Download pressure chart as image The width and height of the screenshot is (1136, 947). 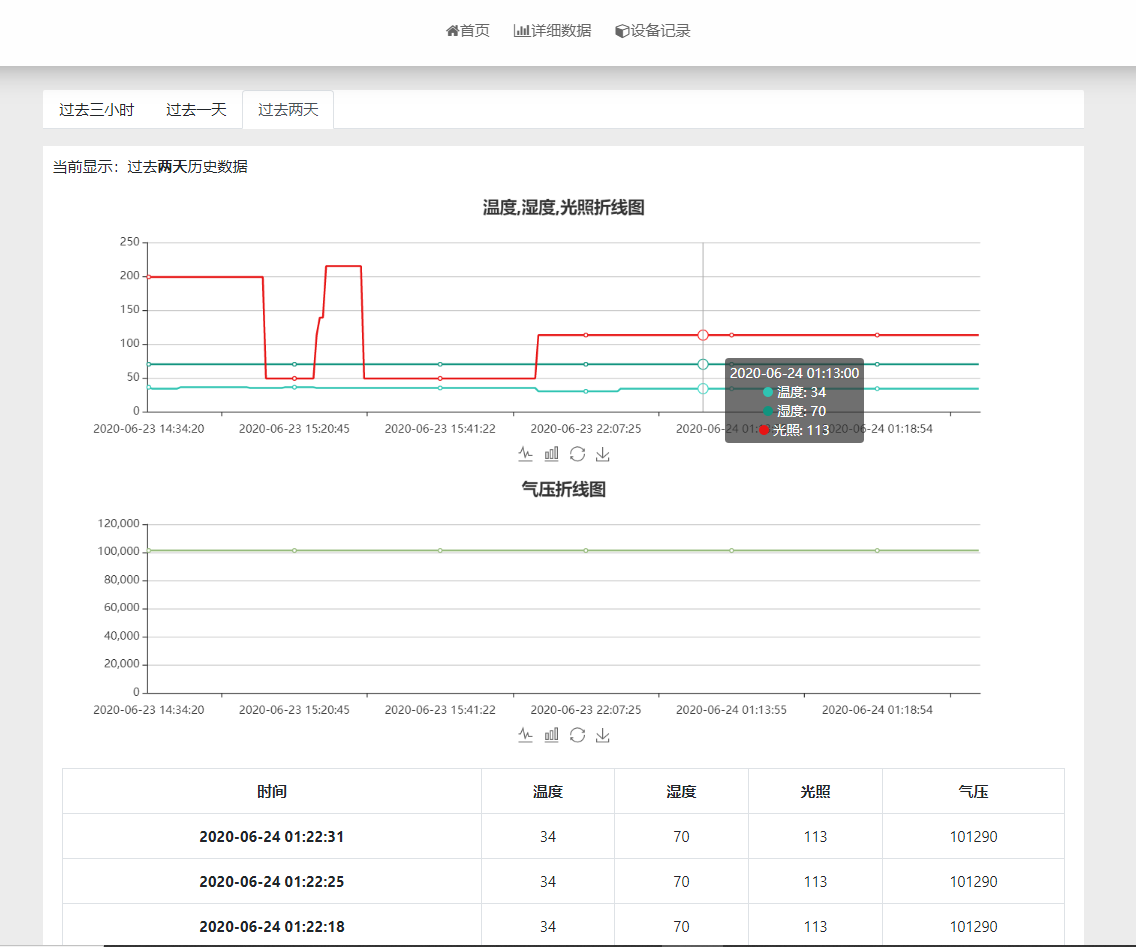pos(603,735)
